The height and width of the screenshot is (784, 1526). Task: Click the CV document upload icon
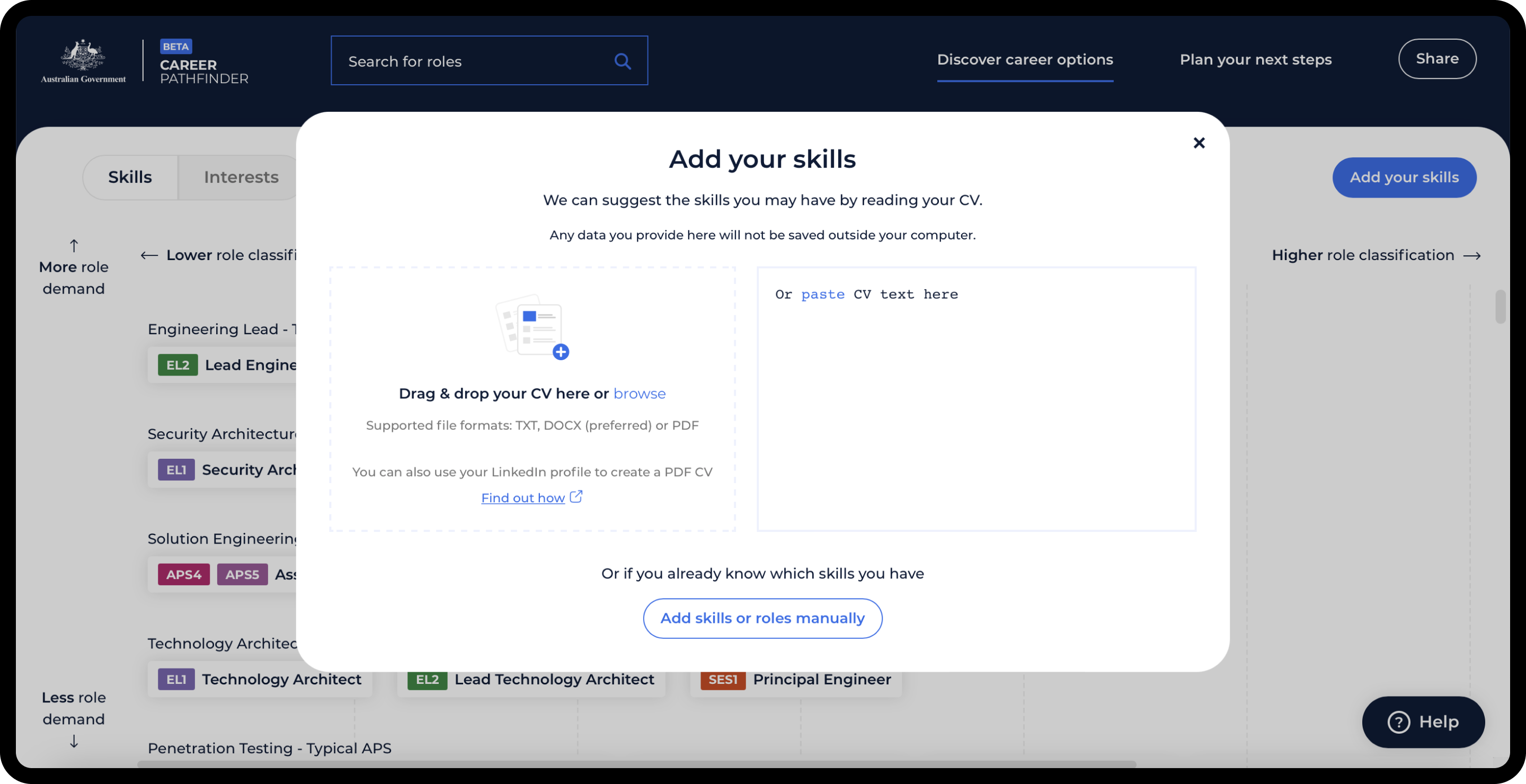click(x=532, y=327)
